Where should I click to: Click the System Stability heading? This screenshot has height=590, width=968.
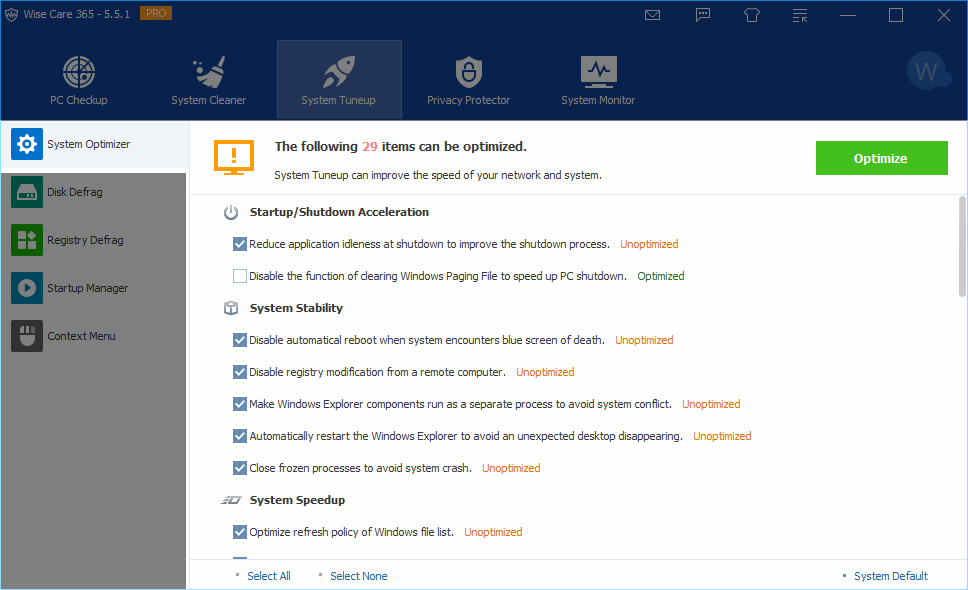tap(296, 308)
